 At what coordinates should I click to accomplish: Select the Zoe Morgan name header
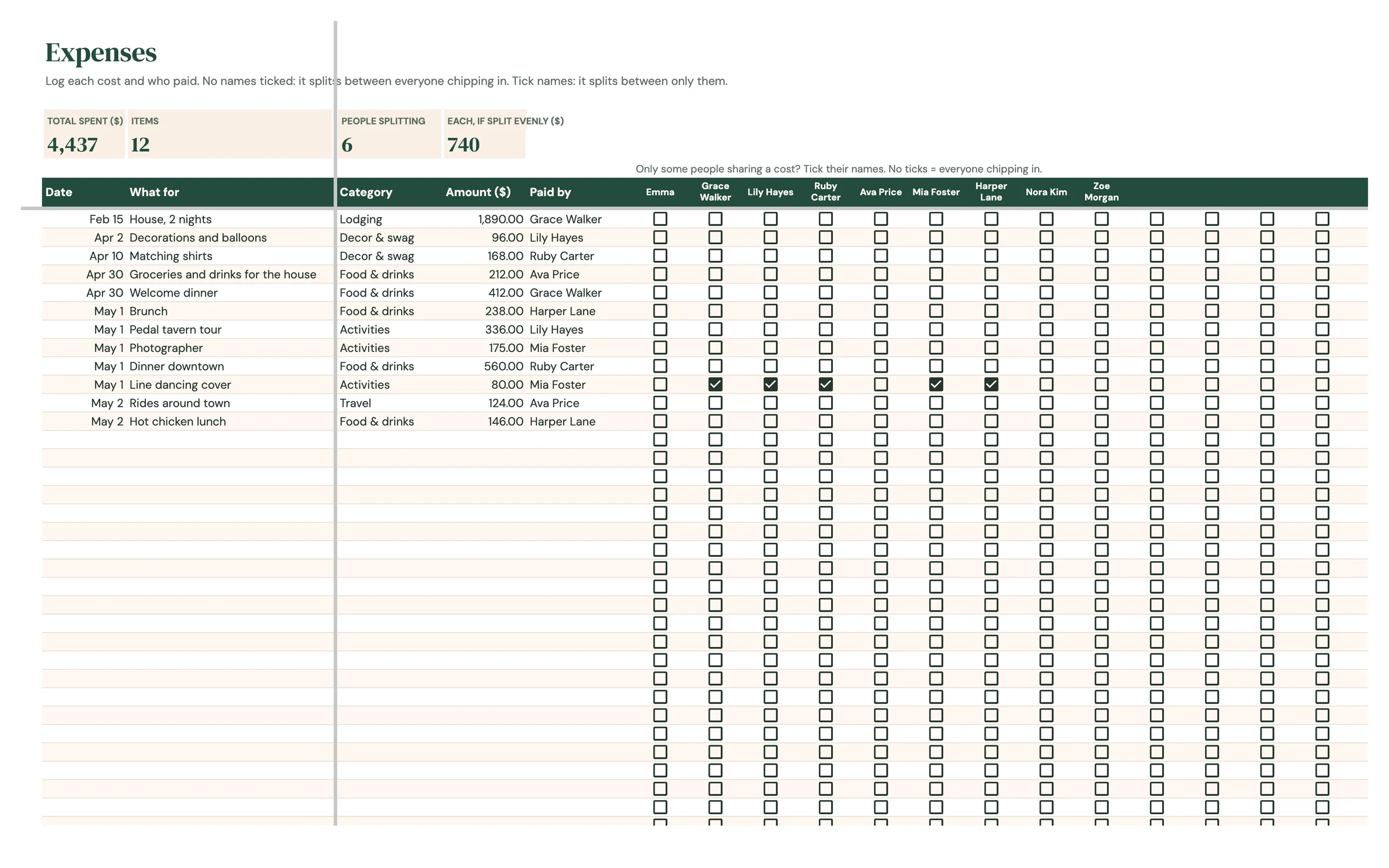tap(1101, 192)
